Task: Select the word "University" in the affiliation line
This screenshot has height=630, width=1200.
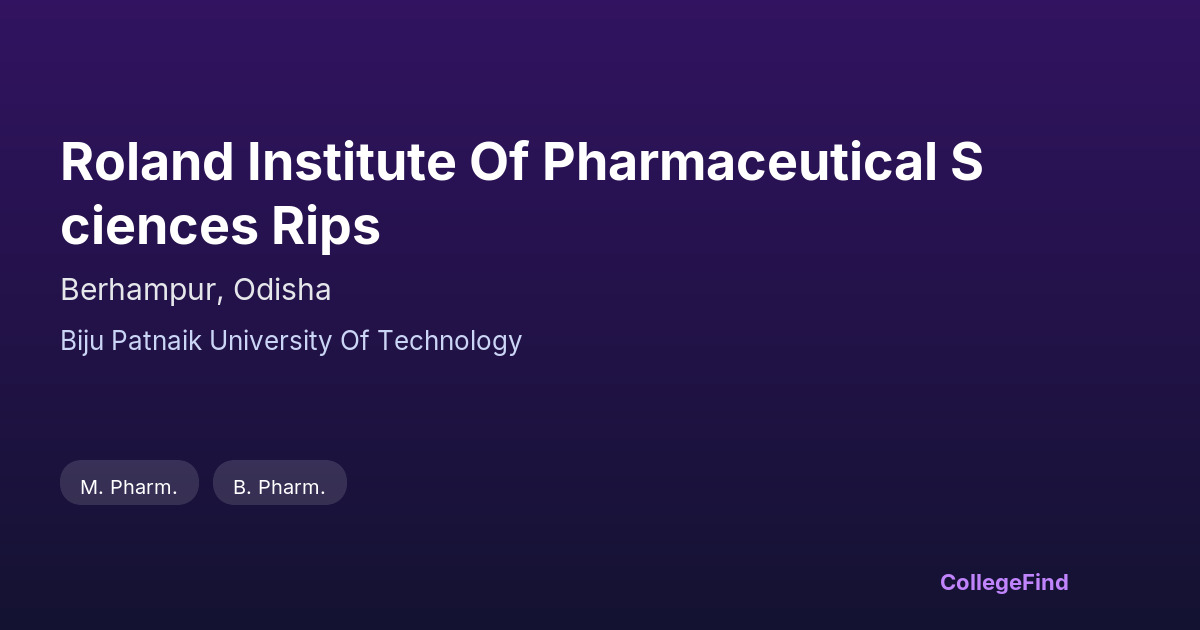Action: point(269,341)
